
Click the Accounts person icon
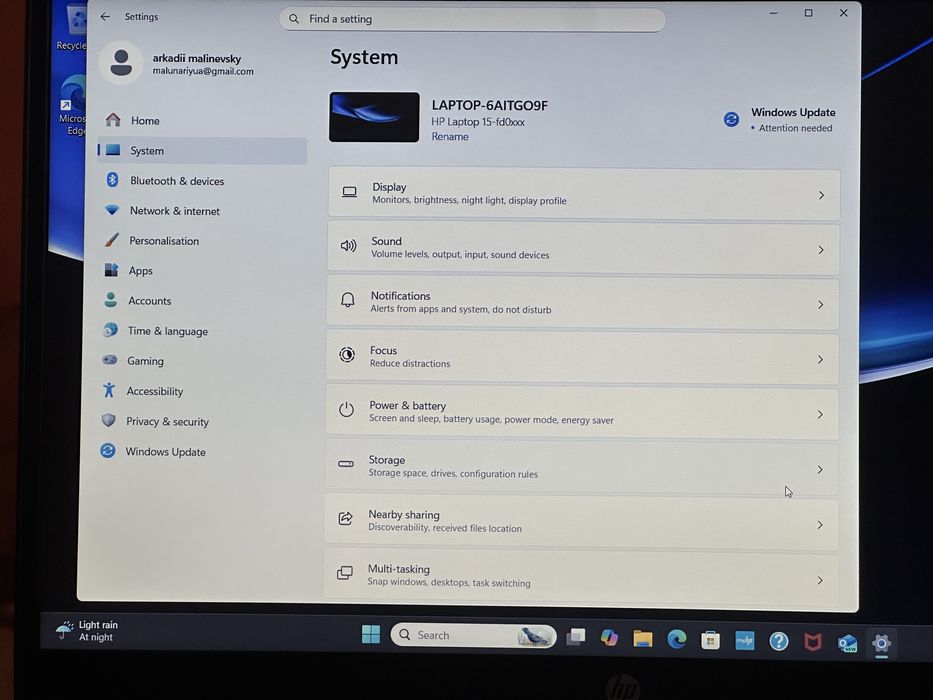click(x=111, y=299)
